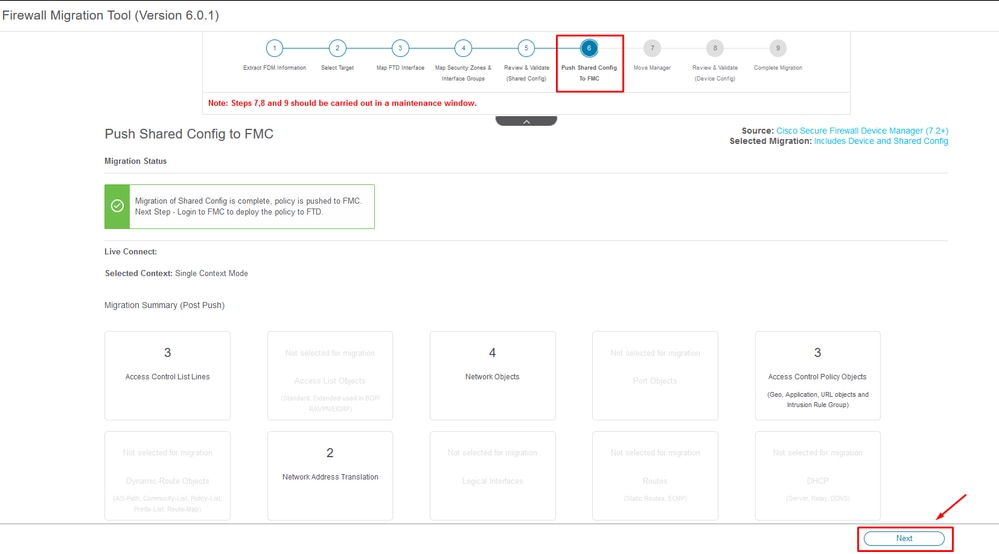Image resolution: width=999 pixels, height=554 pixels.
Task: Click the migration complete status message
Action: pyautogui.click(x=248, y=206)
